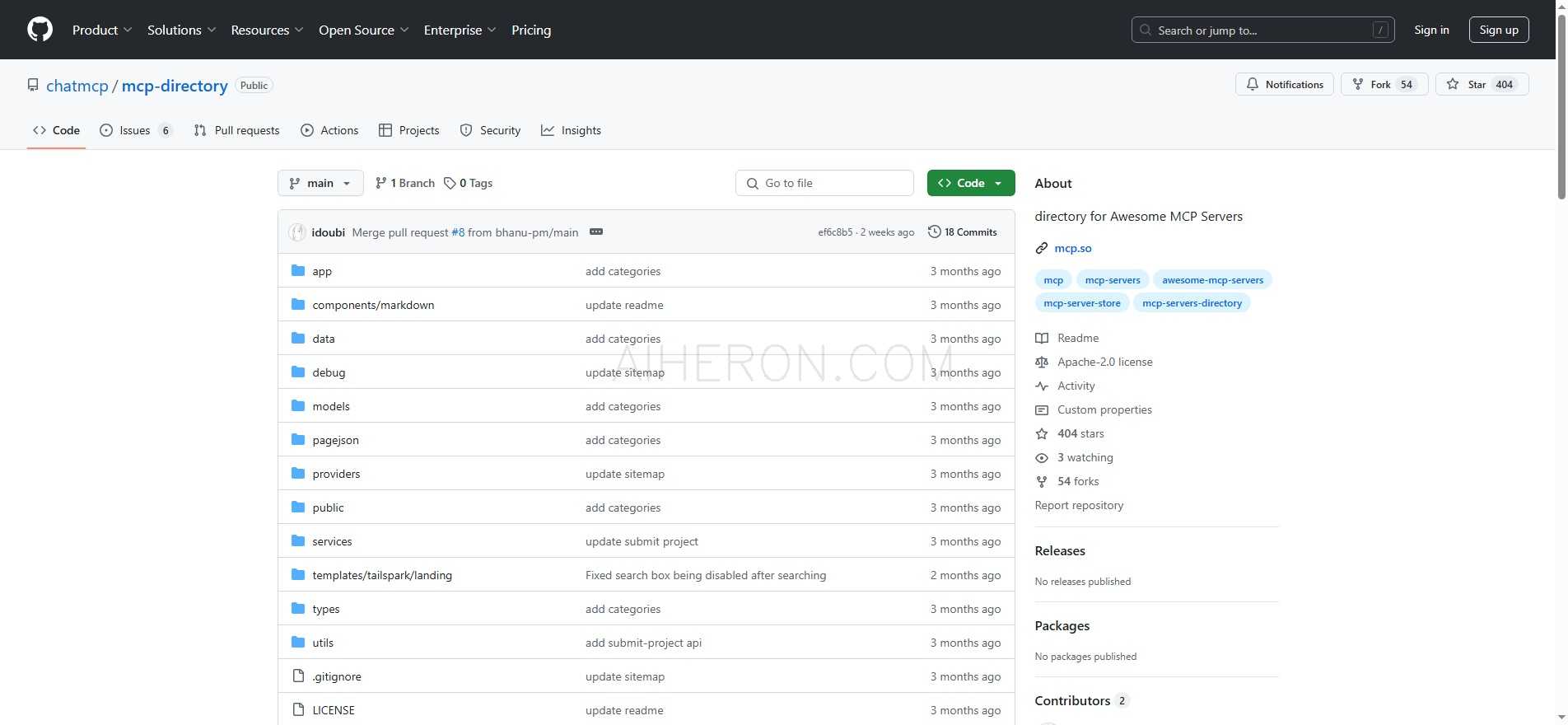Click the expand commit message ellipsis icon

[596, 232]
